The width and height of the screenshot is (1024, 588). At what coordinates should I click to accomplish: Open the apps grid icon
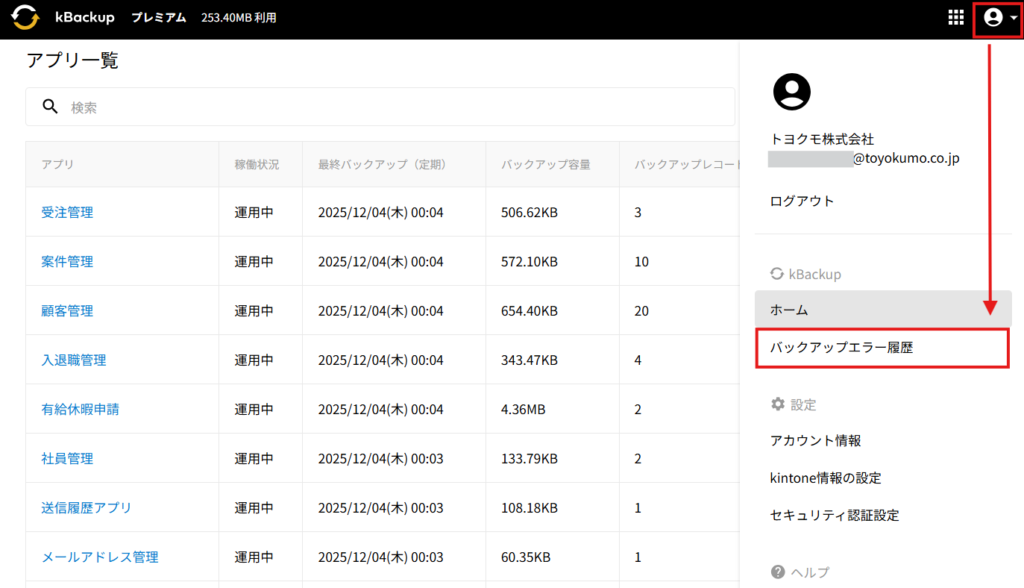pos(955,18)
